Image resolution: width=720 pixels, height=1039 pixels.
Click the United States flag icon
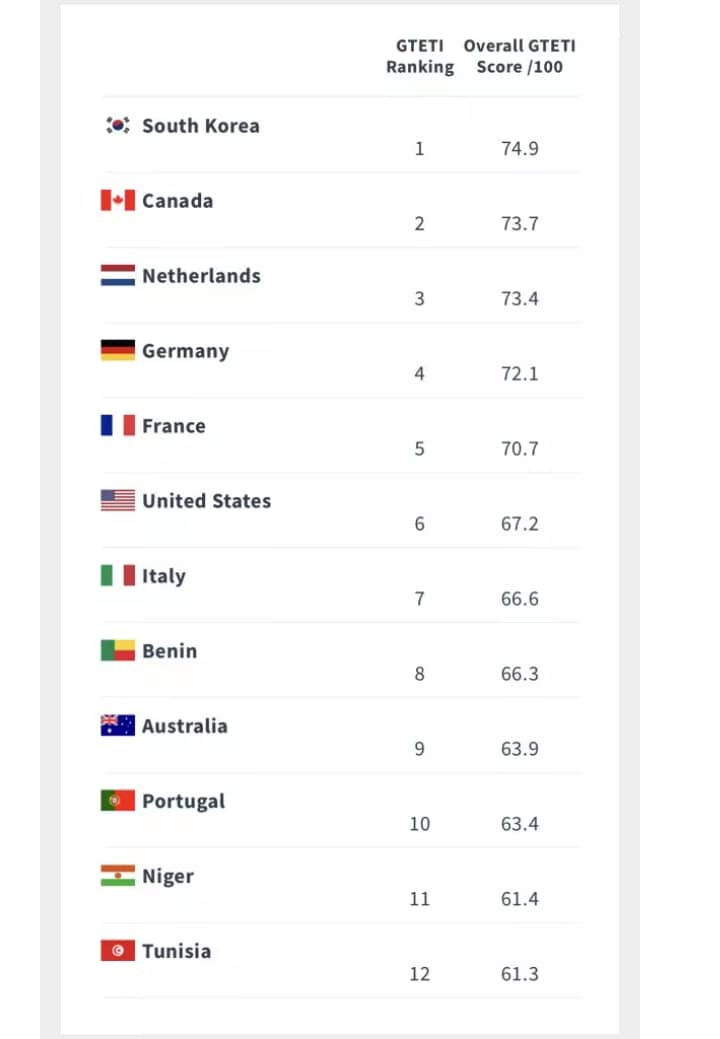point(118,501)
